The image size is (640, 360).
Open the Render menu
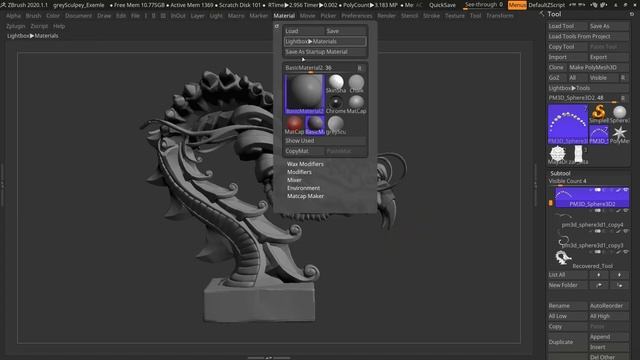(387, 16)
